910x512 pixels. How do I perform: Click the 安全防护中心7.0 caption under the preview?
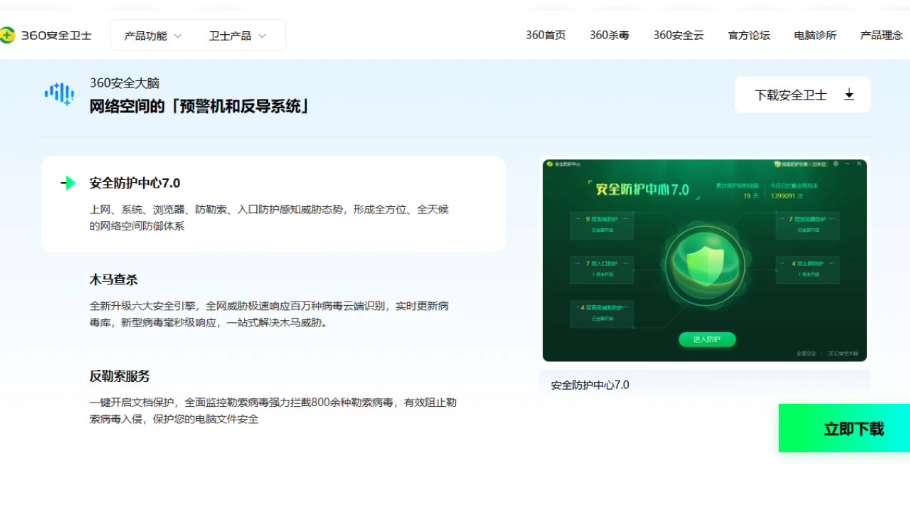590,385
